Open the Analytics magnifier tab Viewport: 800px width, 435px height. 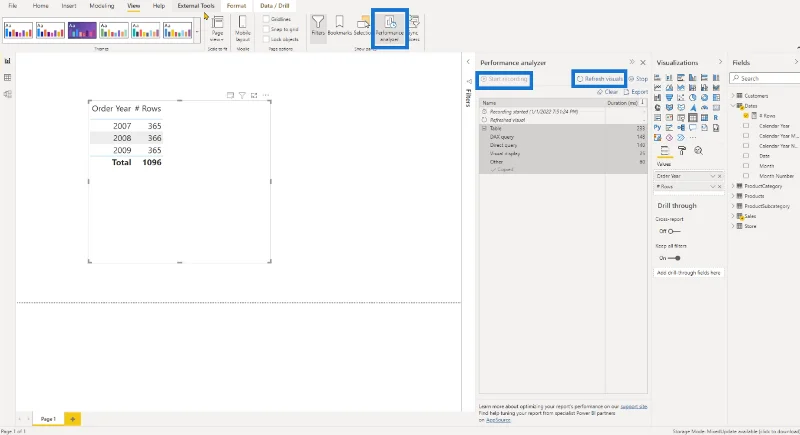pos(698,150)
